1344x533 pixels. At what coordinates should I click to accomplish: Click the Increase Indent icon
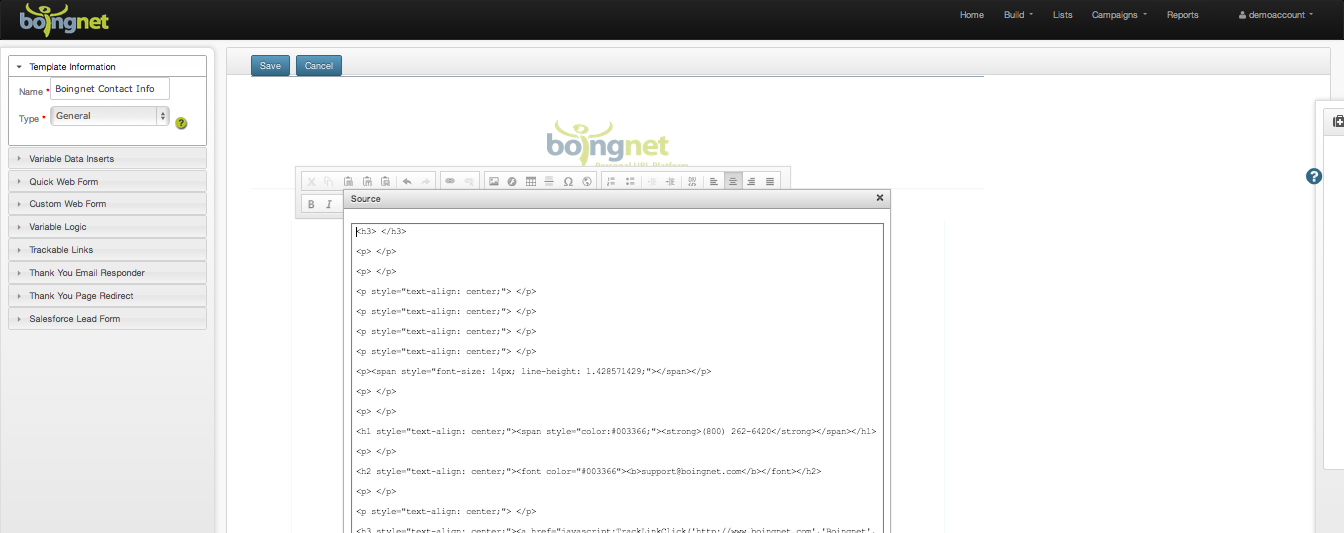(x=670, y=181)
